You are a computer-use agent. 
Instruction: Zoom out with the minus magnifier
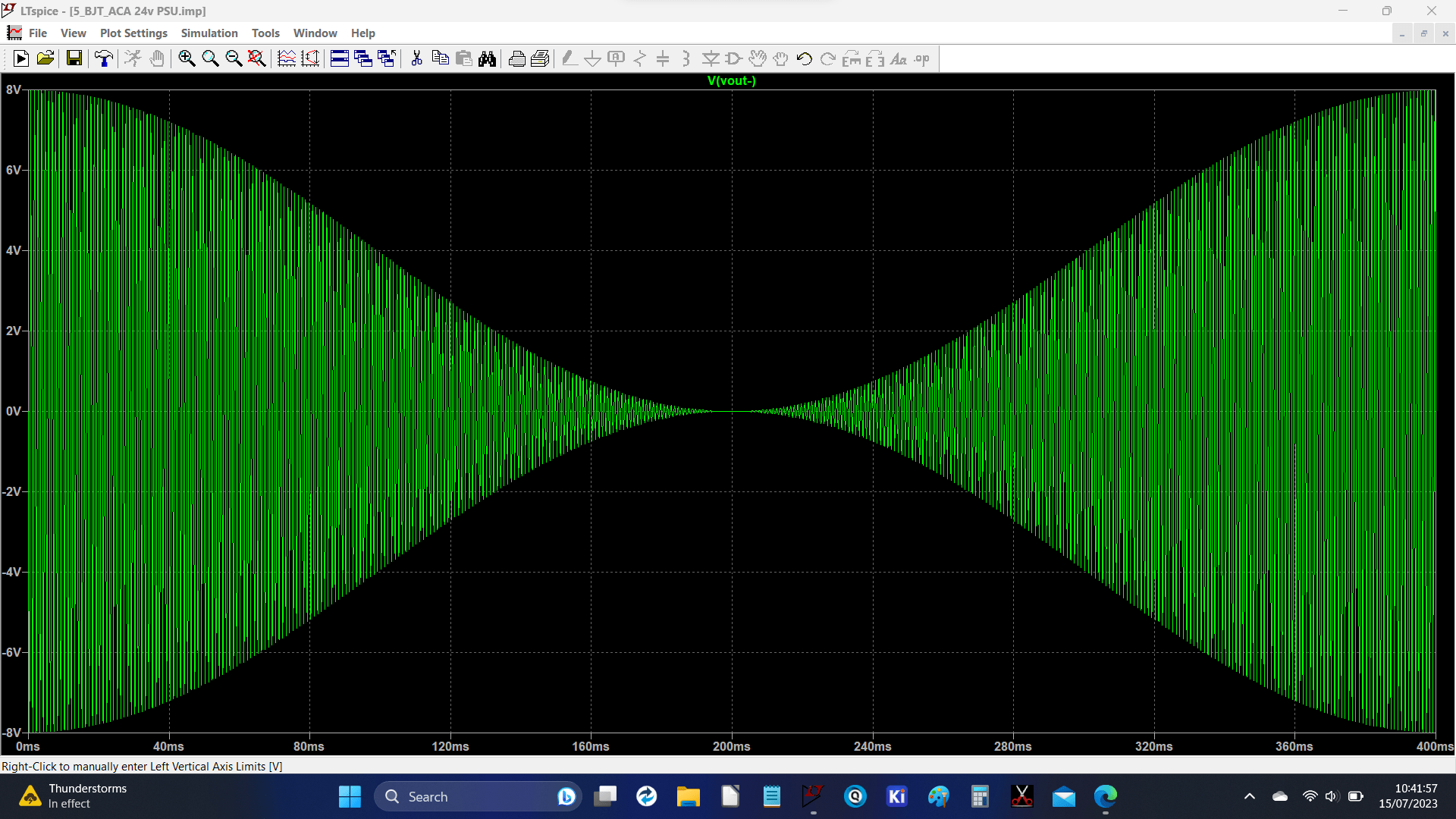pos(234,58)
